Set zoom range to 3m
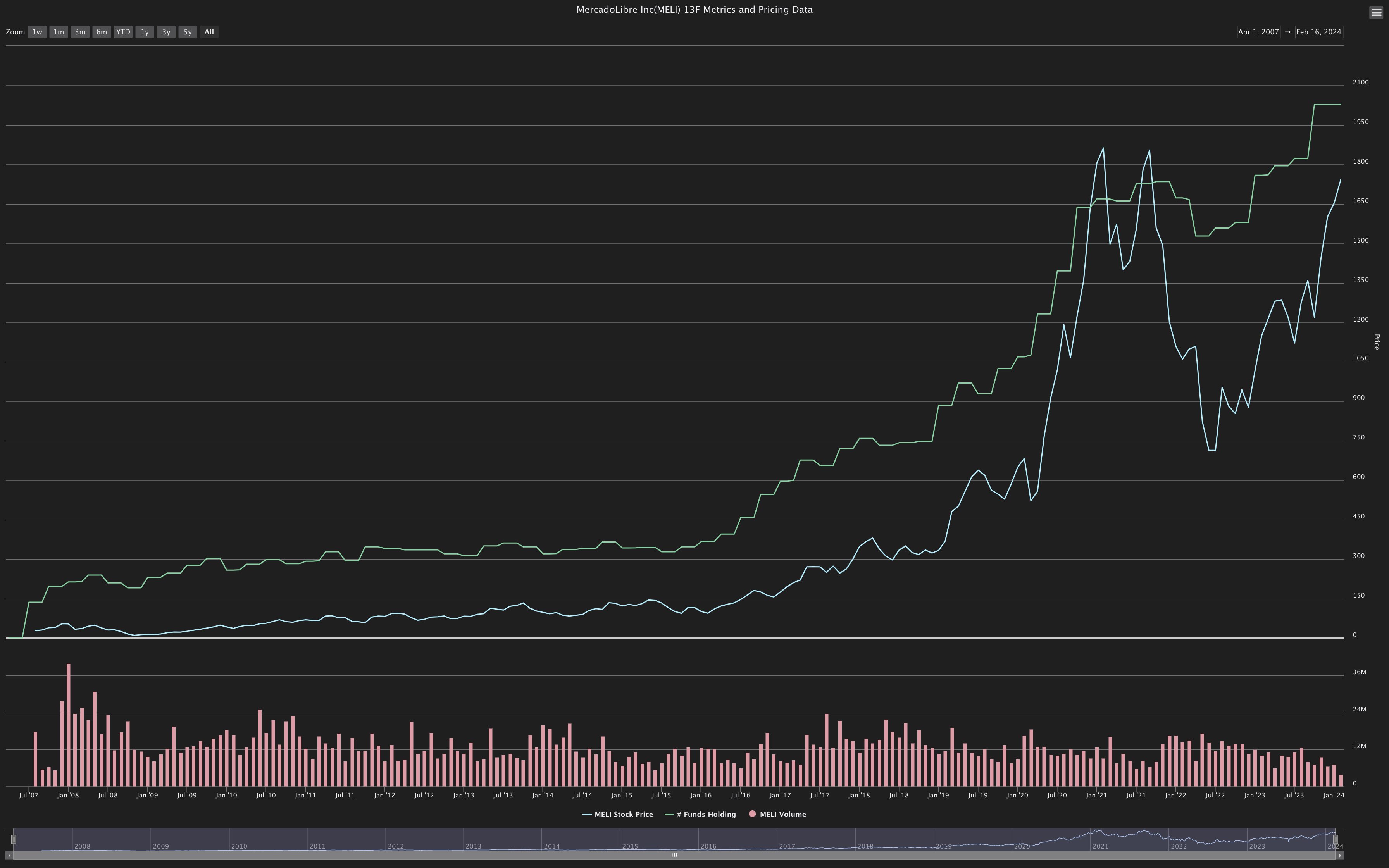Image resolution: width=1389 pixels, height=868 pixels. [x=80, y=32]
